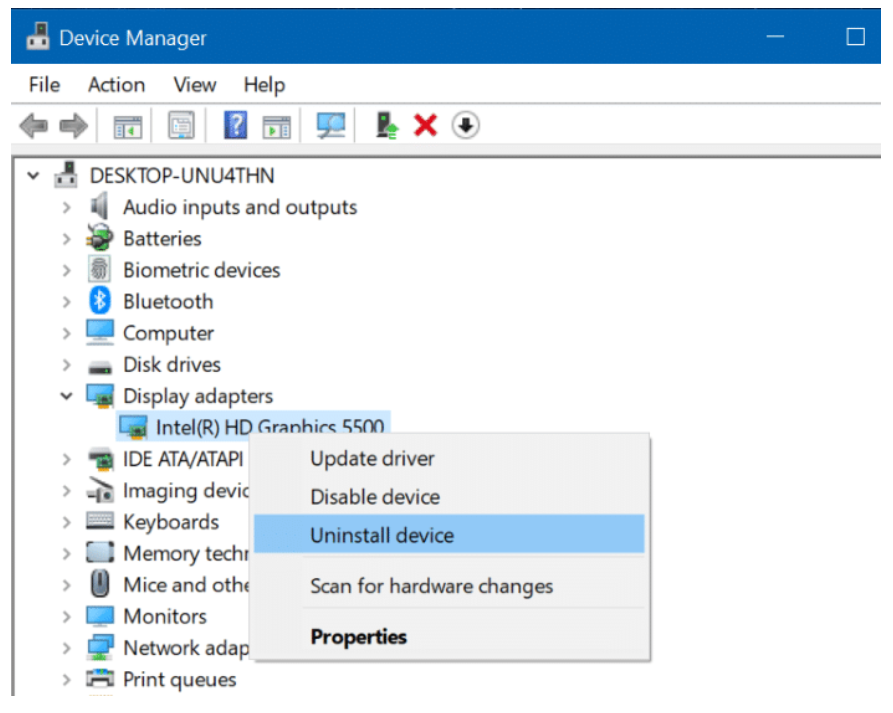Select Uninstall device in context menu

click(x=450, y=535)
